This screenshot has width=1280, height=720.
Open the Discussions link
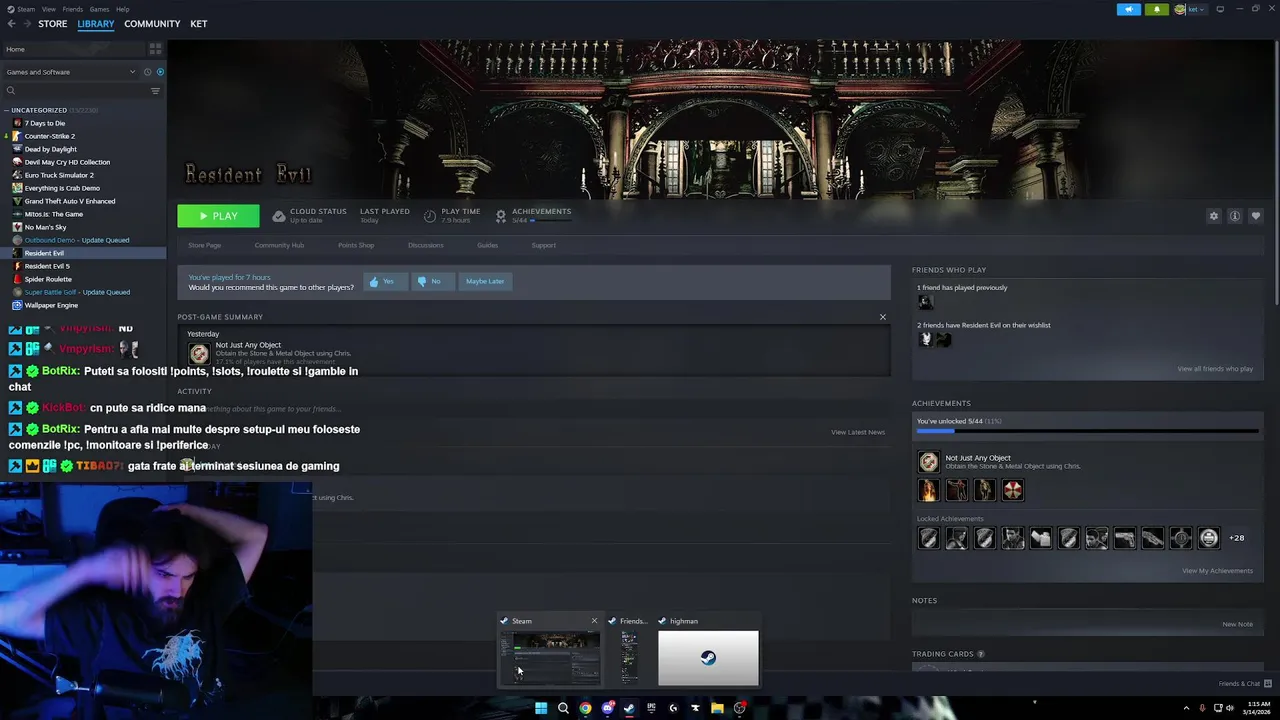(425, 245)
